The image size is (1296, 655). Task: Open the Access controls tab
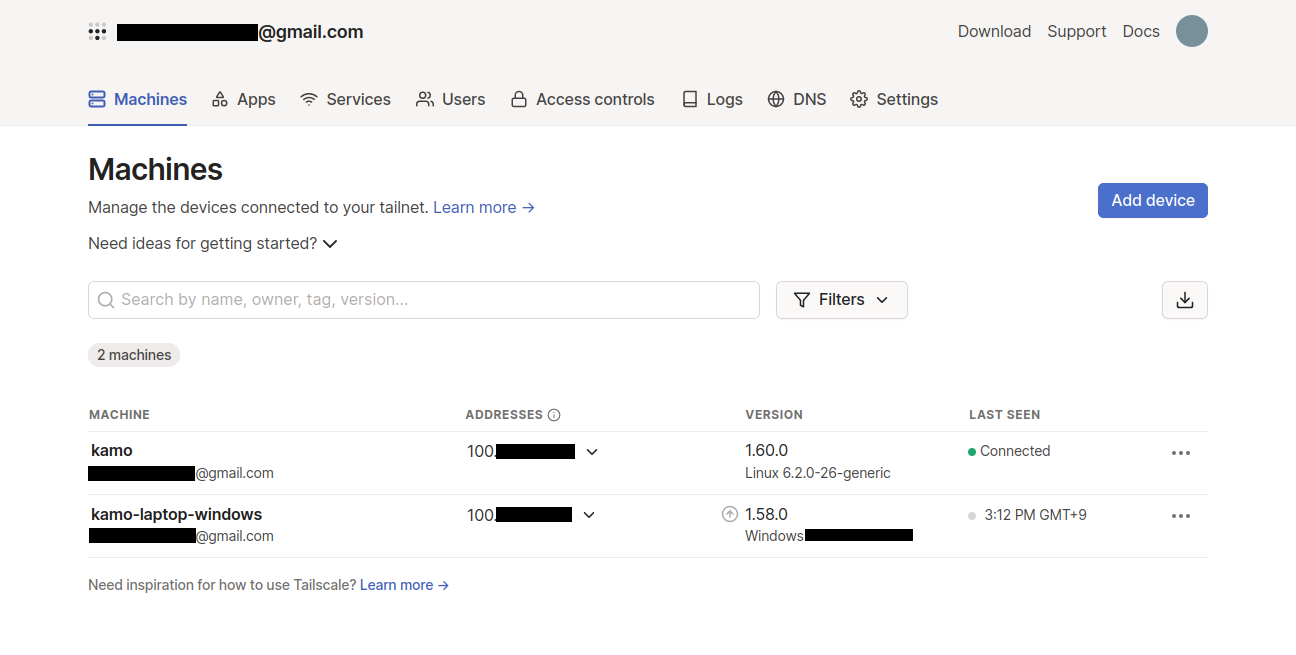pos(583,99)
